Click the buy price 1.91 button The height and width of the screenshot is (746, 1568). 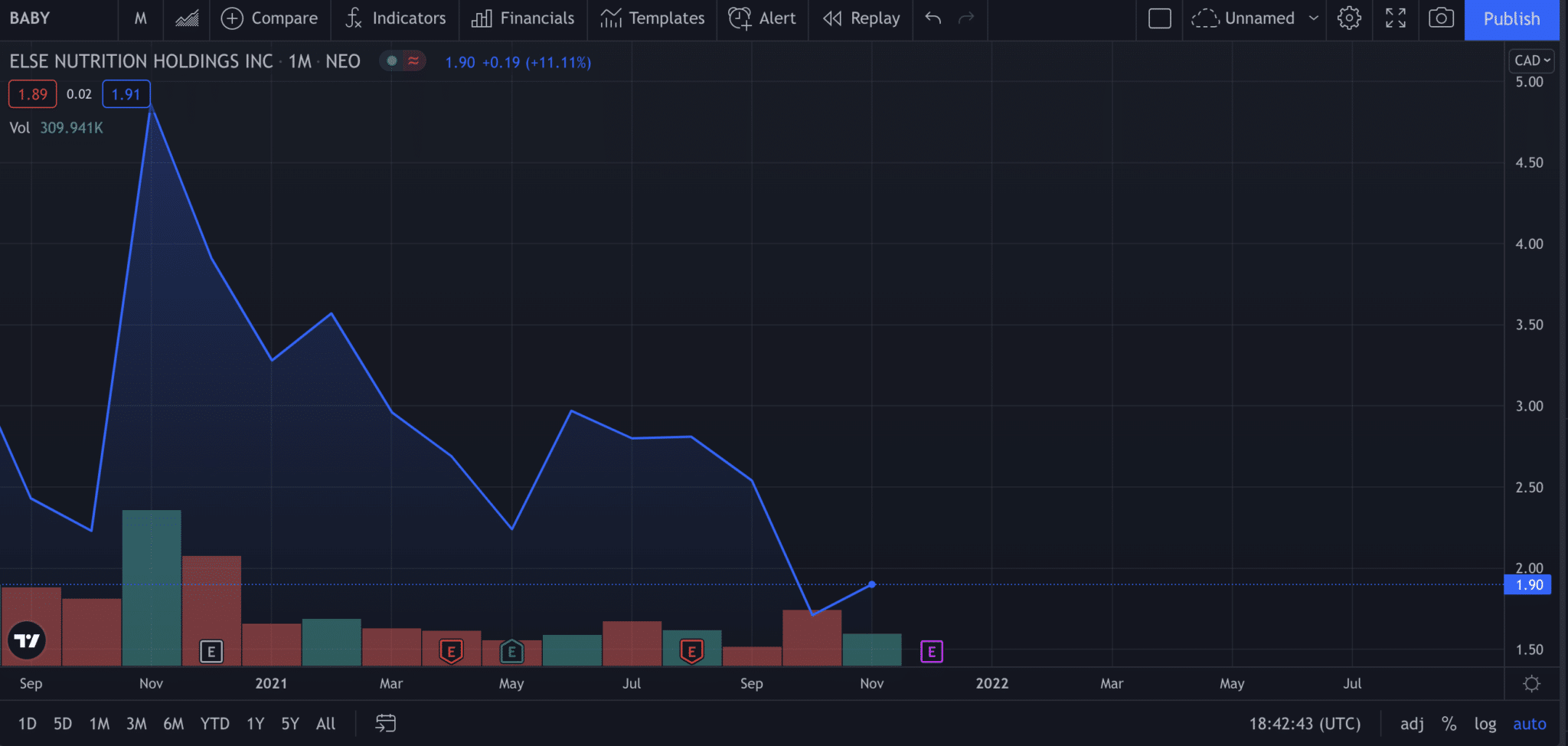[126, 94]
